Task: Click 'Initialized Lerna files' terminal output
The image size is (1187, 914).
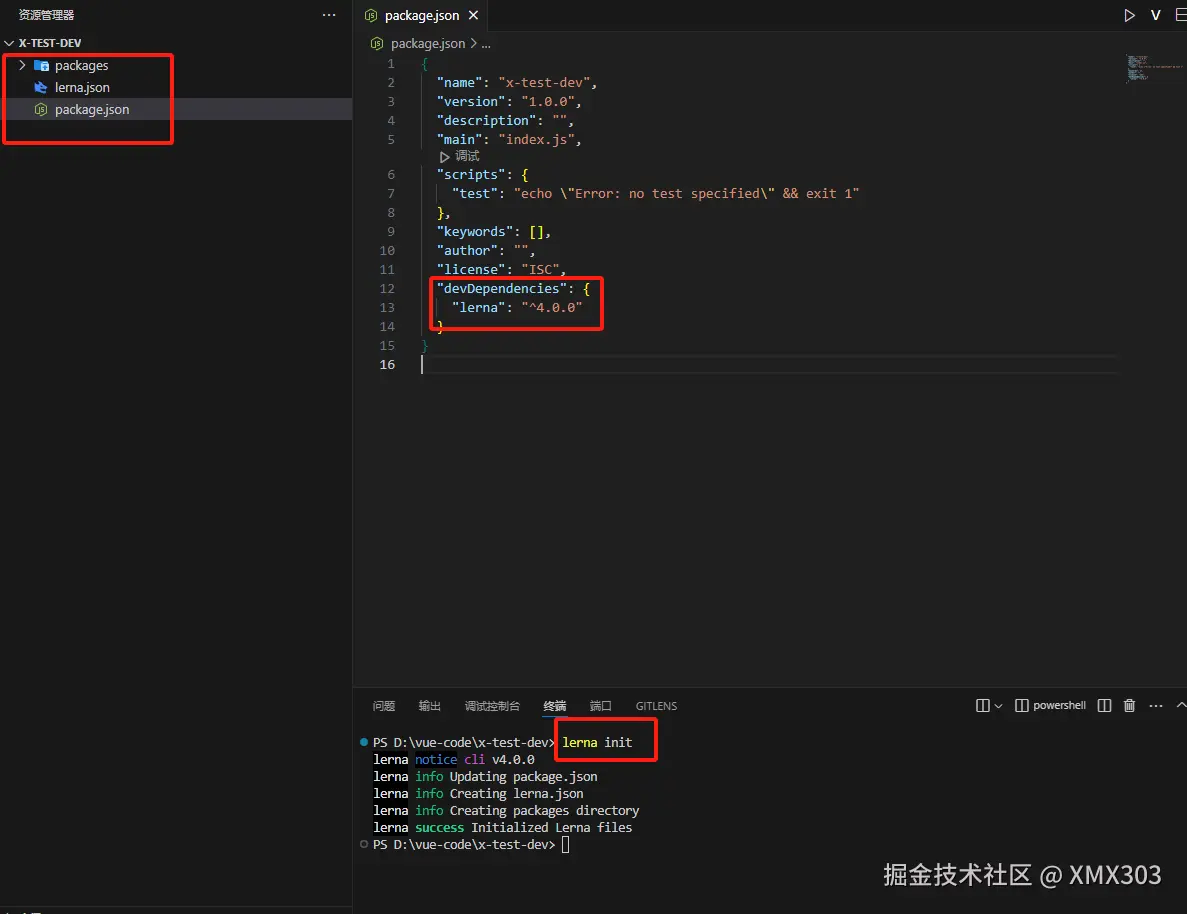Action: (x=551, y=828)
